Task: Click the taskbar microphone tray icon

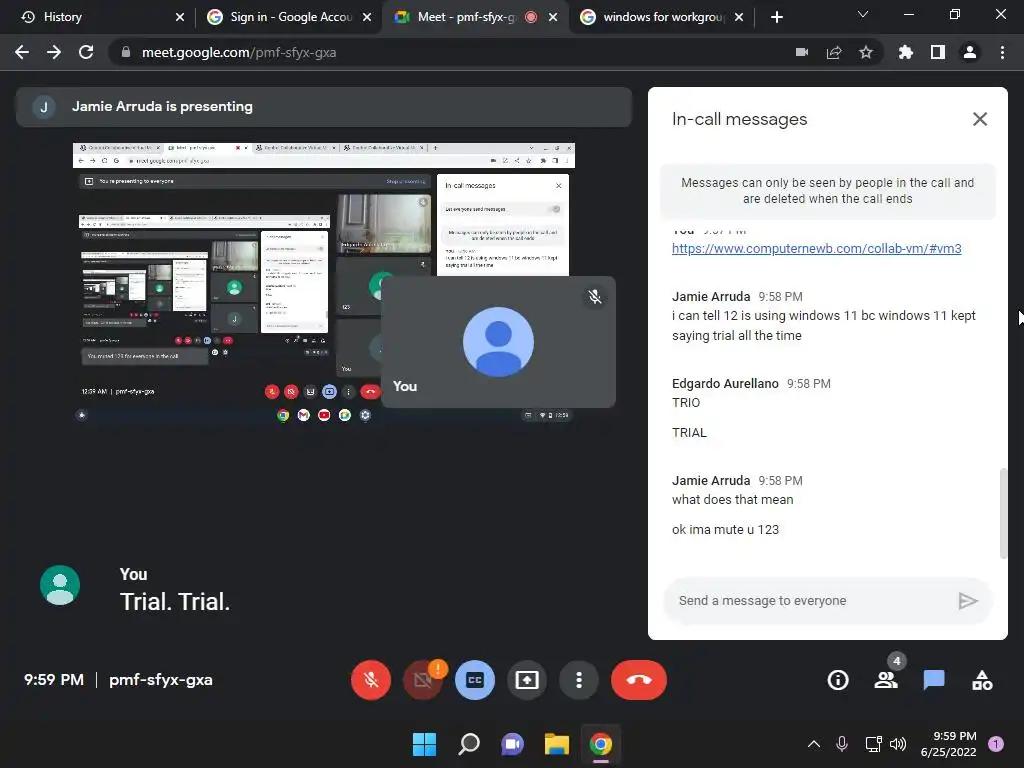Action: [x=842, y=744]
